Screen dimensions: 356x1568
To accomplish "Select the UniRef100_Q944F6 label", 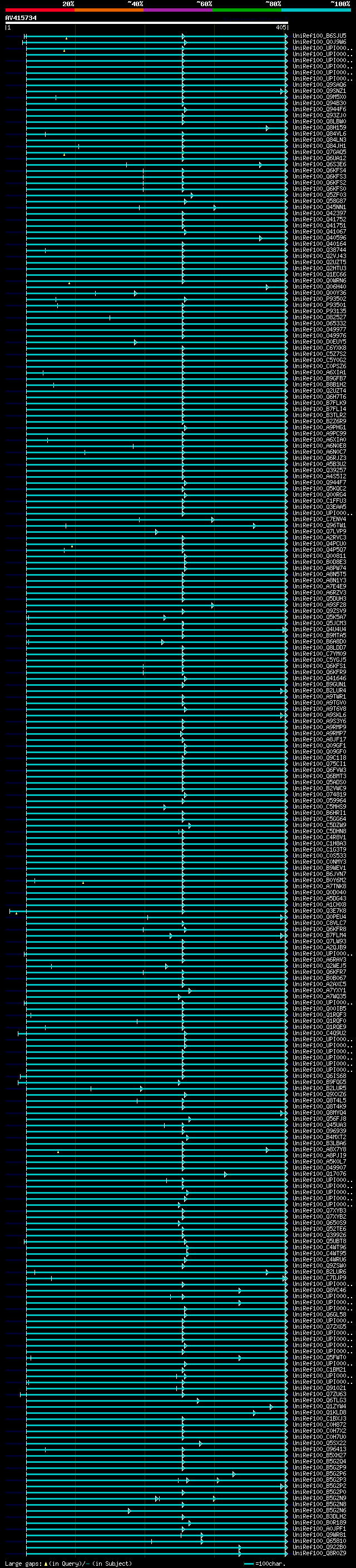I will pyautogui.click(x=319, y=109).
